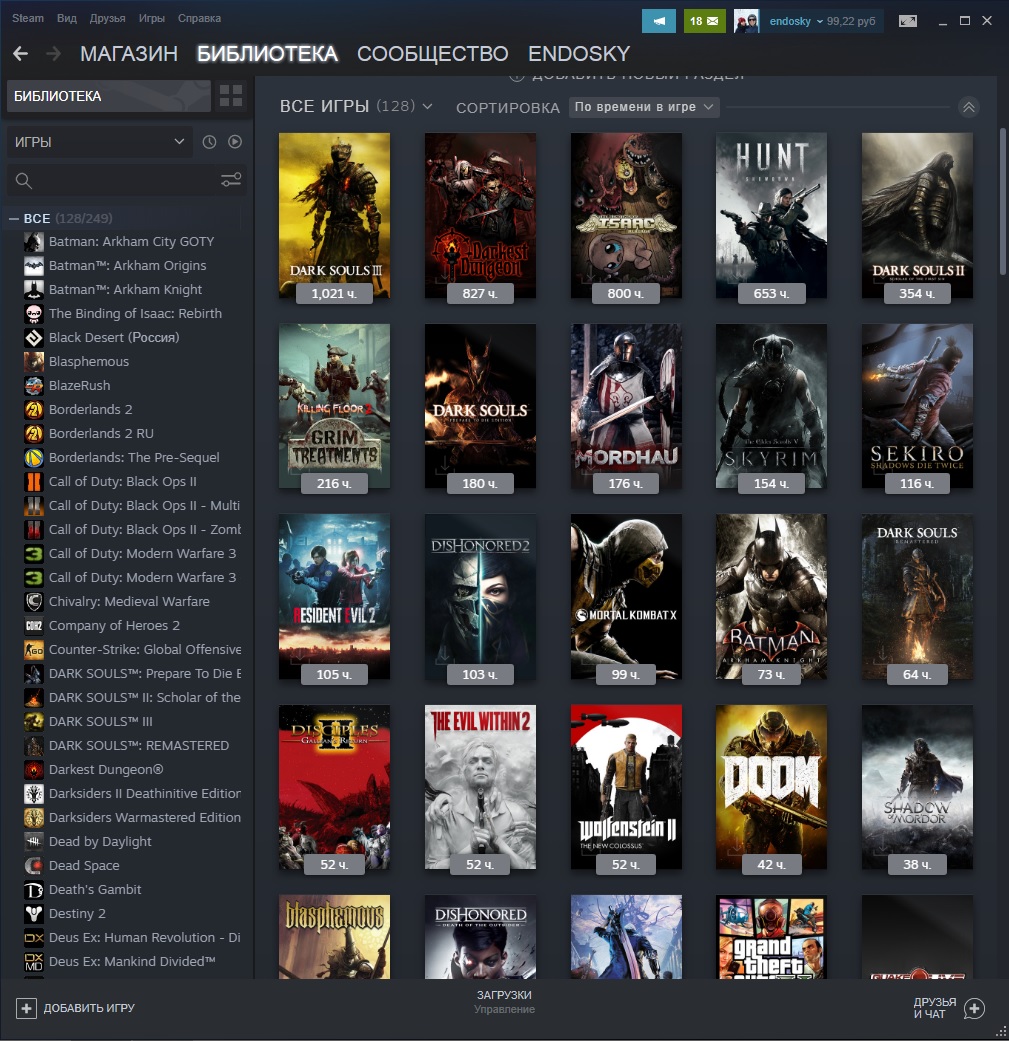Click the plus icon for Add Game
The image size is (1009, 1041).
pos(26,1008)
